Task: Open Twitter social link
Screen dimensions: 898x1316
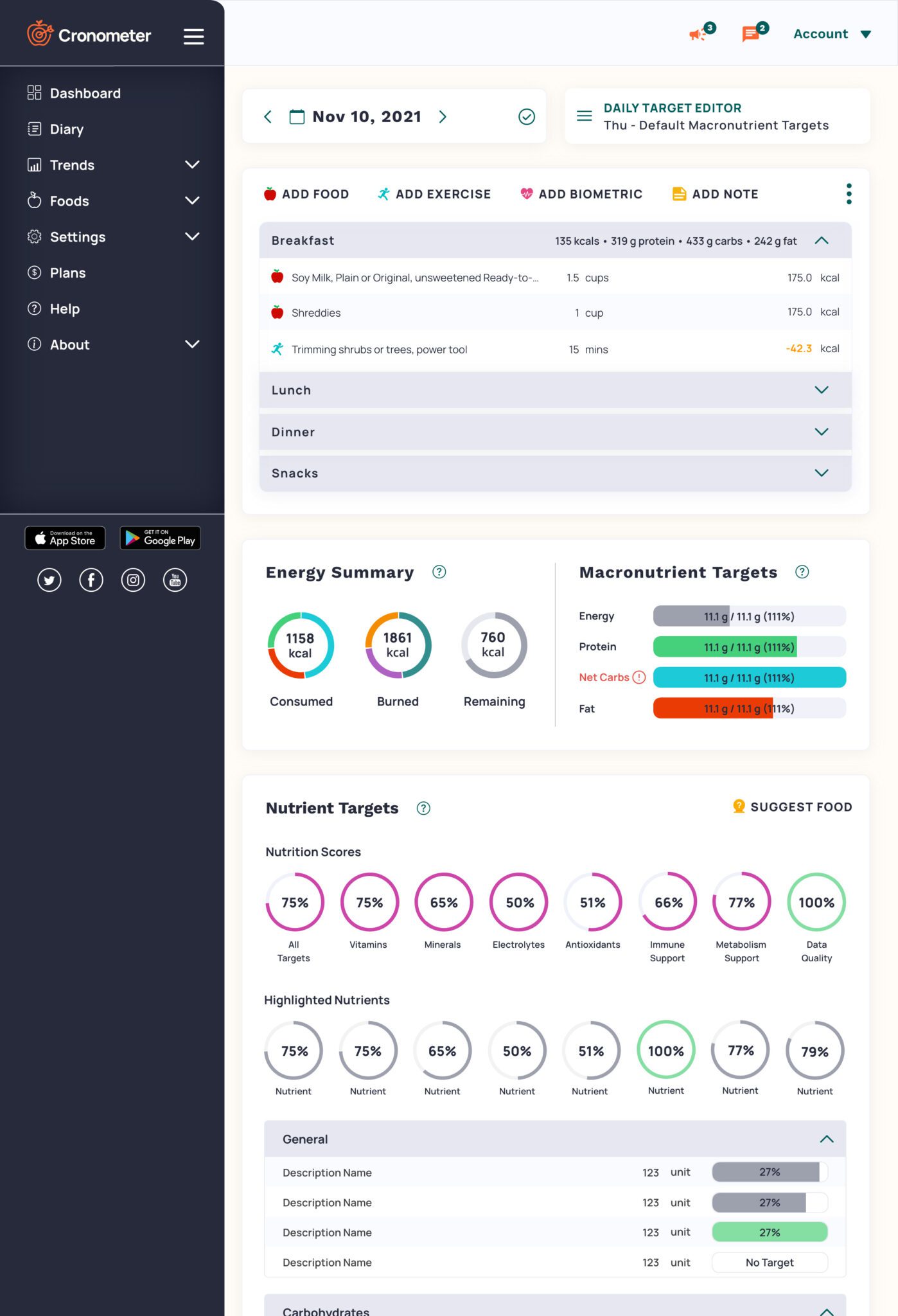Action: pos(49,580)
